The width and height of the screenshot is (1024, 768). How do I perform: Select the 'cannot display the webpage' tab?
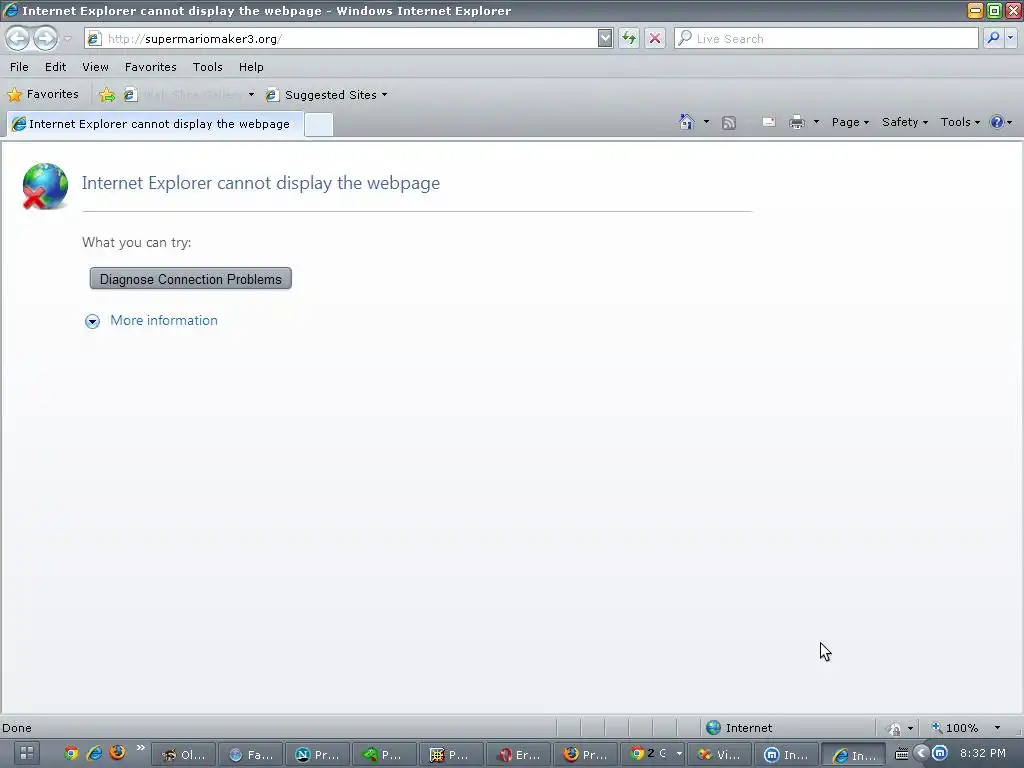155,124
